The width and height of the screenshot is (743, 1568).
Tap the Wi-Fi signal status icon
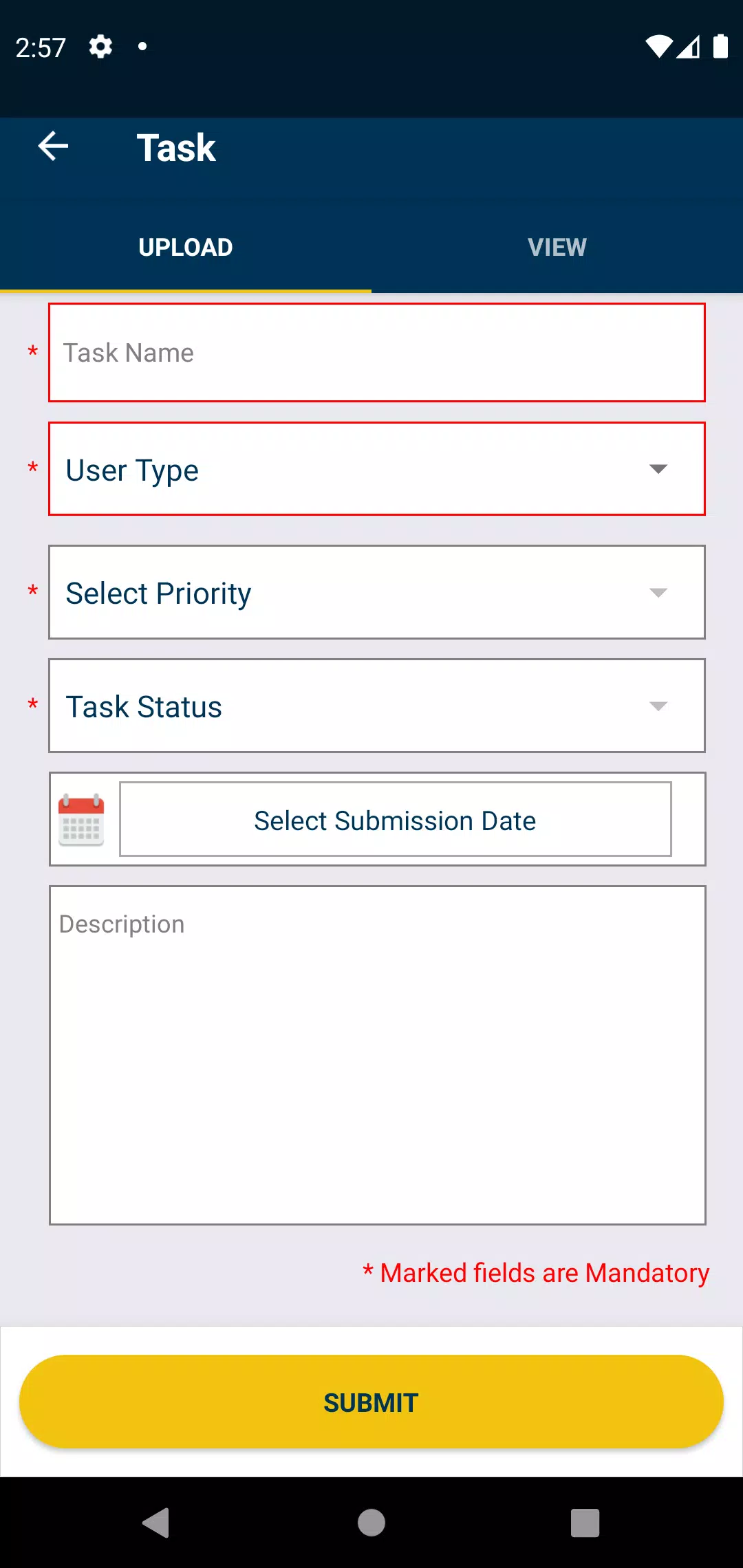click(658, 47)
